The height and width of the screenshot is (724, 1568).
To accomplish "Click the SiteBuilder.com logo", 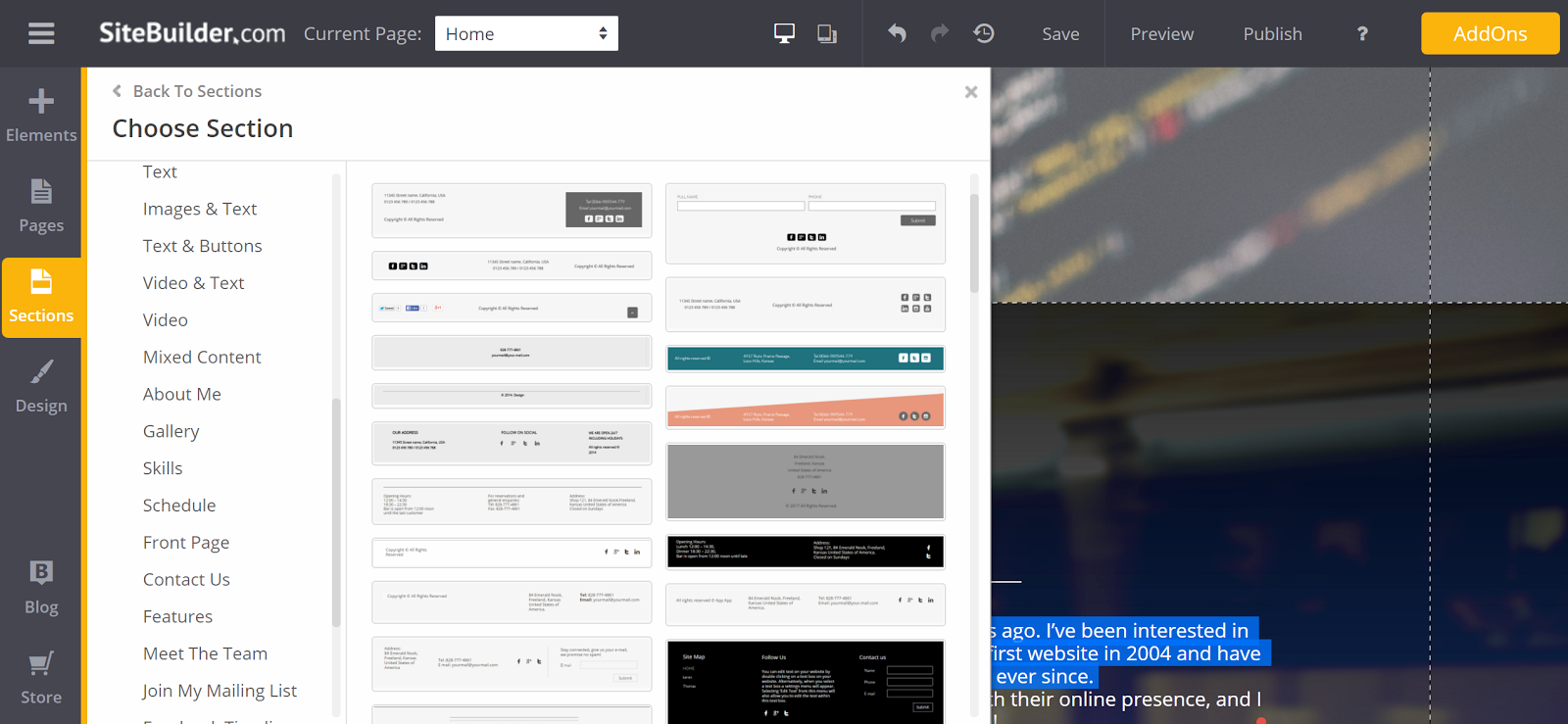I will (x=192, y=33).
